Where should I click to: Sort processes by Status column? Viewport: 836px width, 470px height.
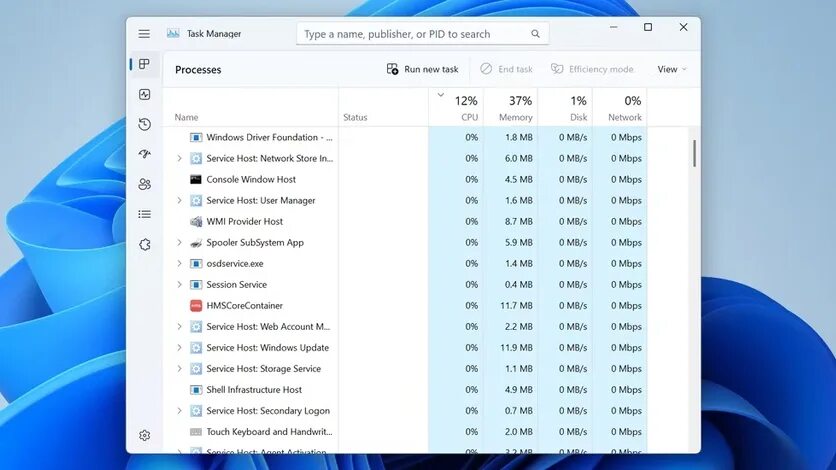click(383, 107)
